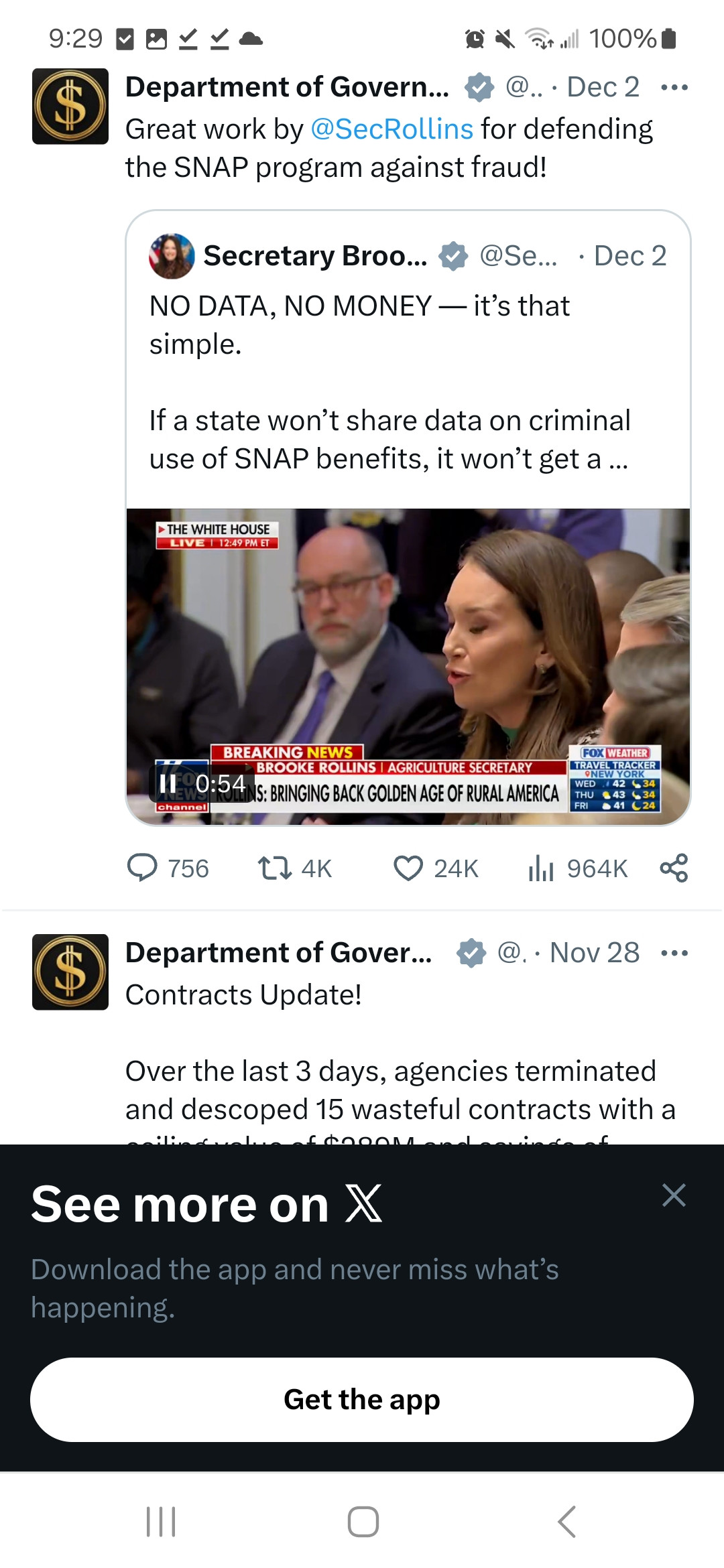Open more options for the Nov 28 post
This screenshot has width=724, height=1568.
coord(674,953)
